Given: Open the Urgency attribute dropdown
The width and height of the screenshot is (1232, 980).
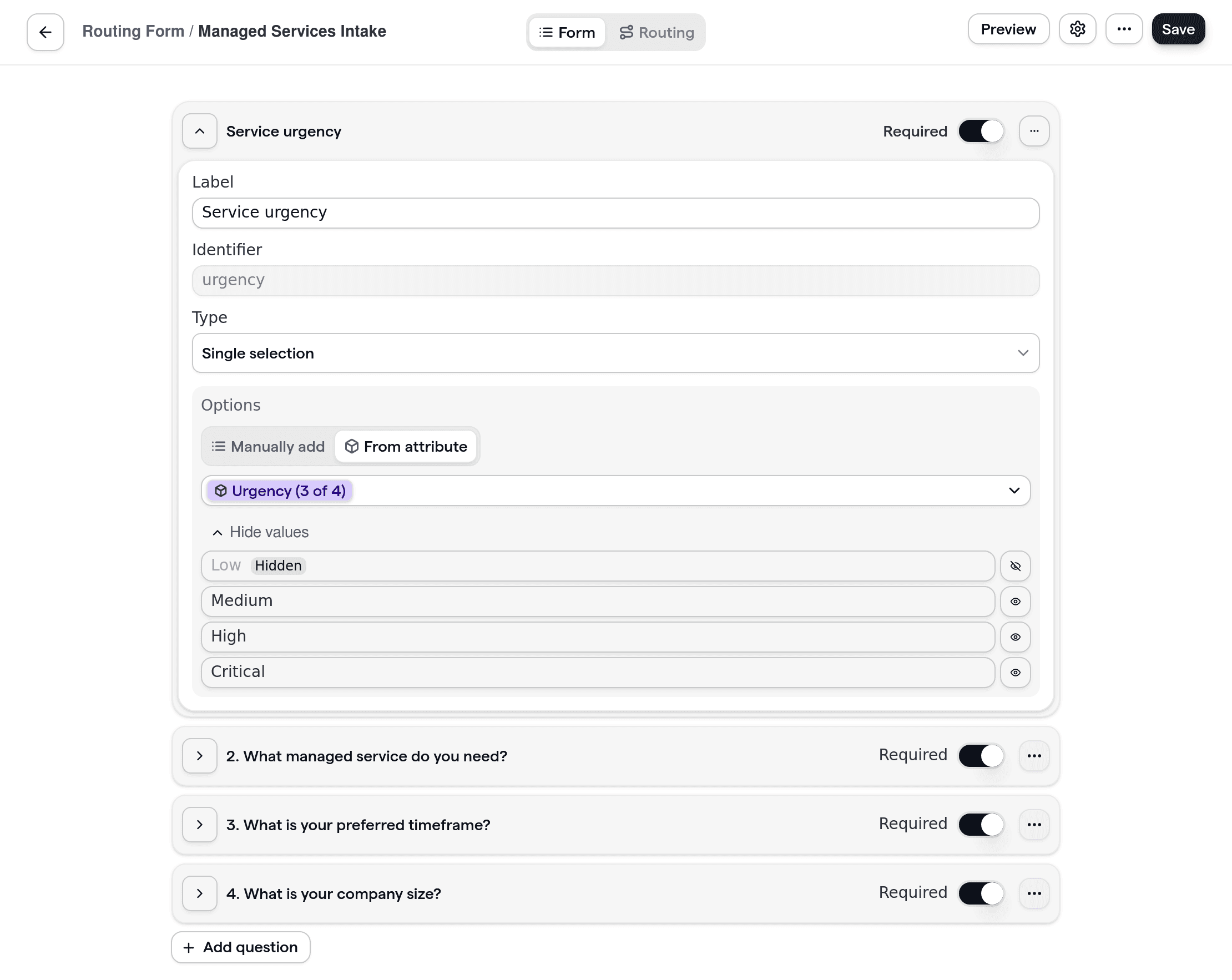Looking at the screenshot, I should [x=1014, y=491].
